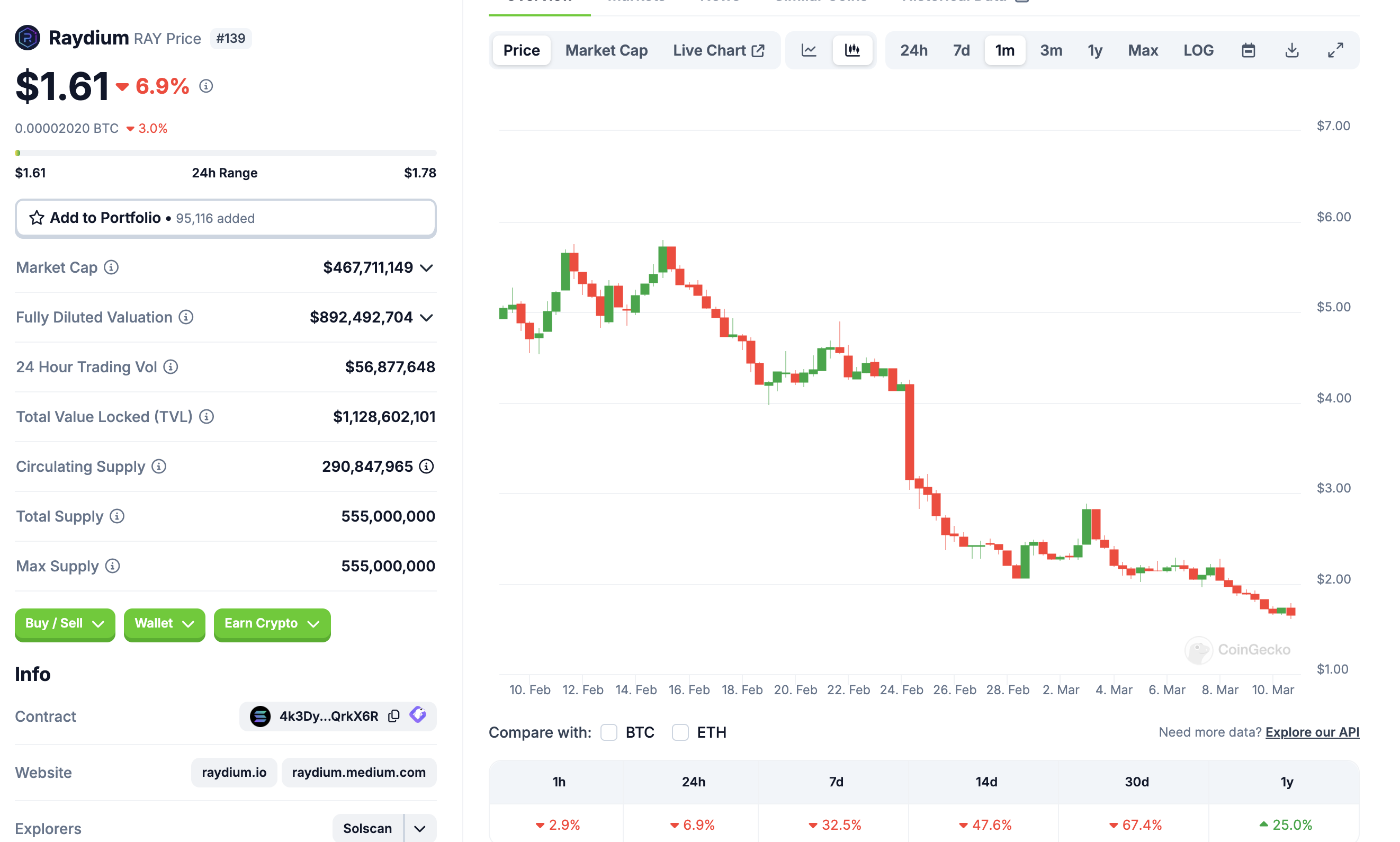Copy the contract address 4k3Dy...QrkX6R
The image size is (1400, 842).
click(393, 716)
